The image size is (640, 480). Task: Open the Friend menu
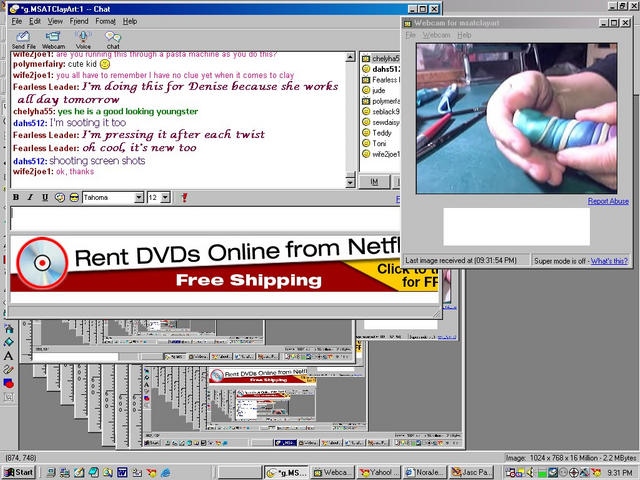pyautogui.click(x=78, y=21)
